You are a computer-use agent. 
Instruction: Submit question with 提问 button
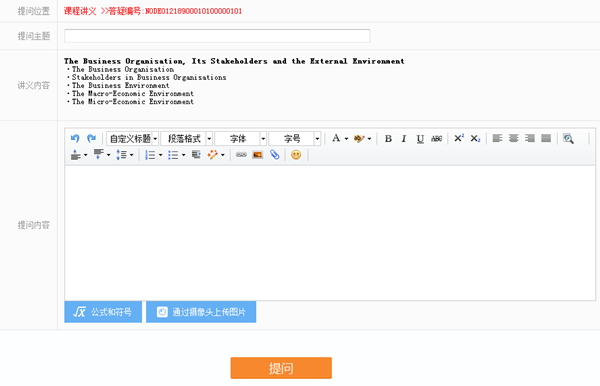click(281, 368)
